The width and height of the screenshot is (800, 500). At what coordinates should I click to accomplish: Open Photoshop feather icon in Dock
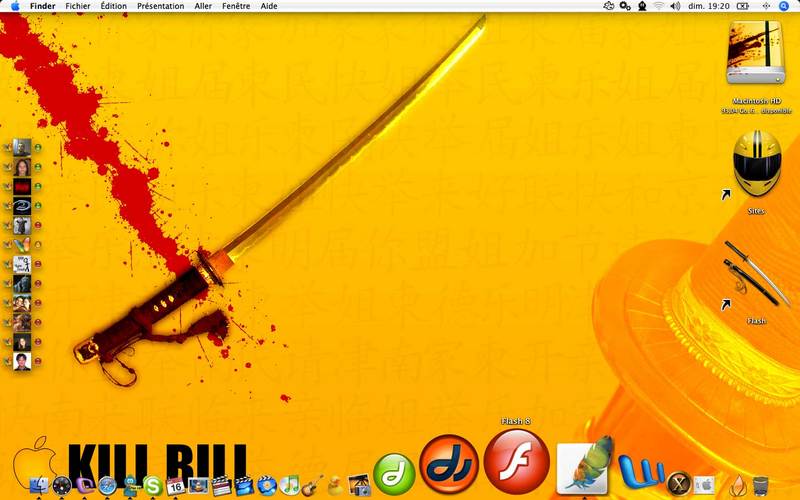[x=584, y=465]
